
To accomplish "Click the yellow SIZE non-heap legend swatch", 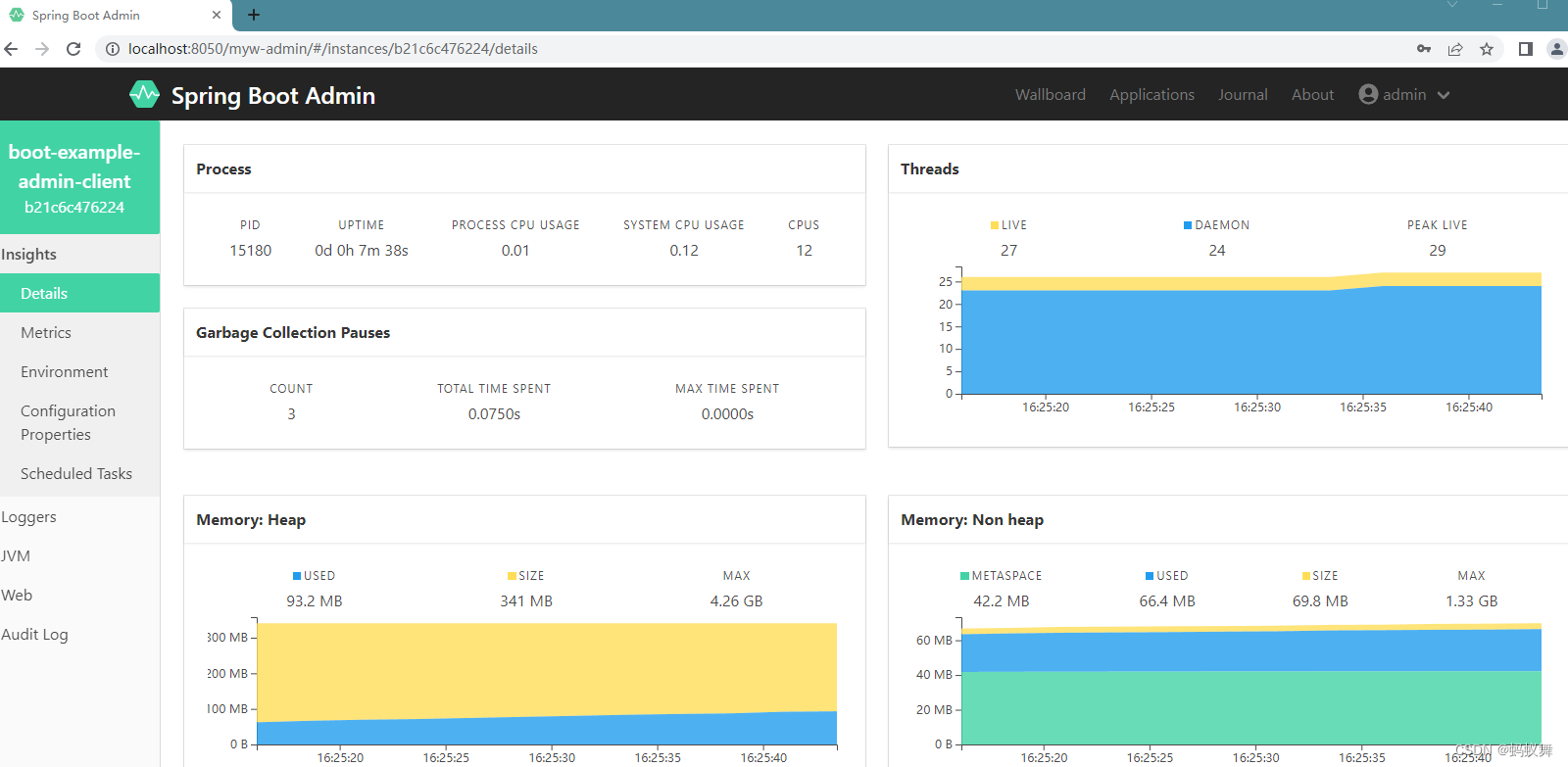I will pos(1306,576).
